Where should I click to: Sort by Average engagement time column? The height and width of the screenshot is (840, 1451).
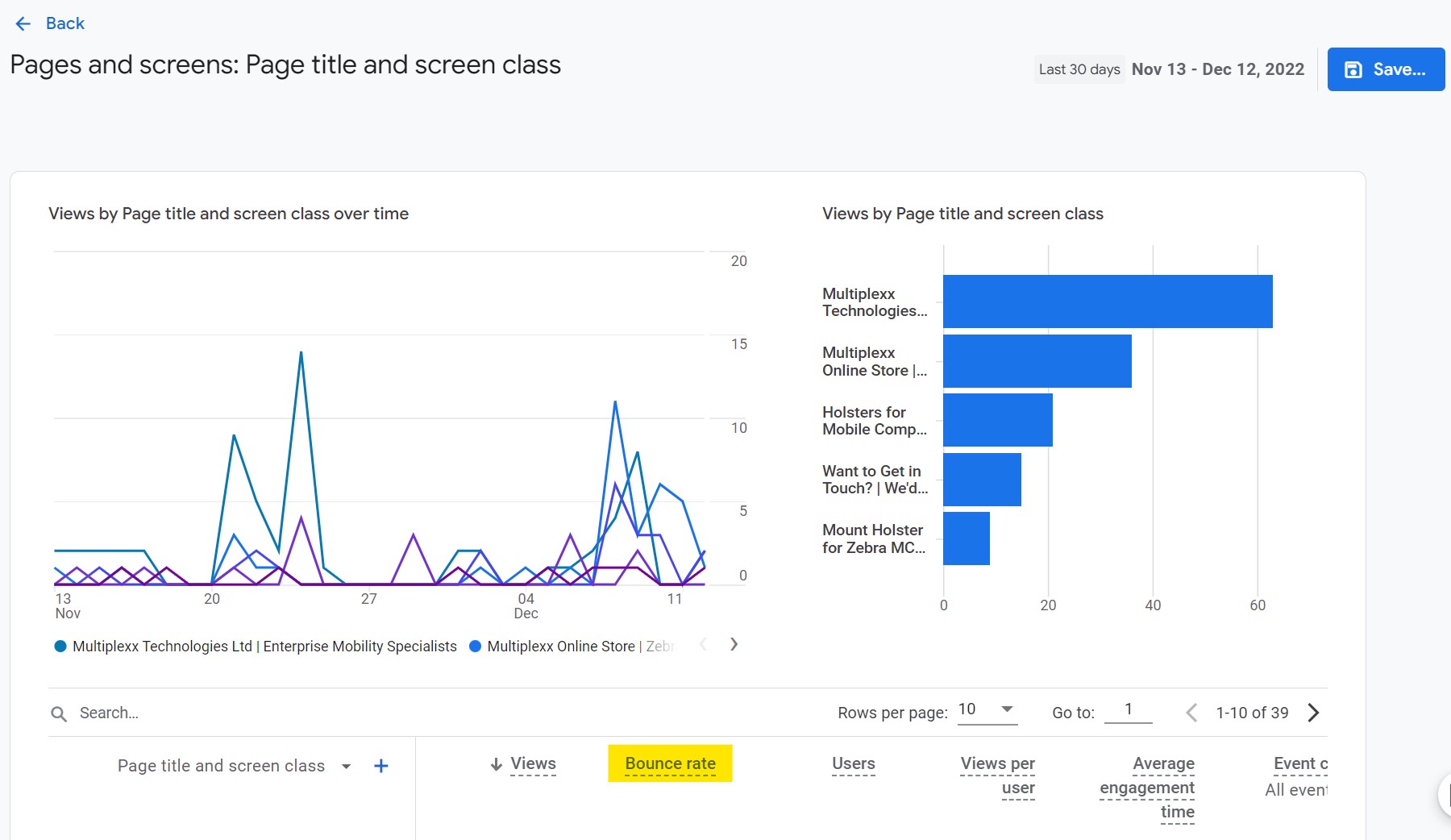(x=1147, y=788)
